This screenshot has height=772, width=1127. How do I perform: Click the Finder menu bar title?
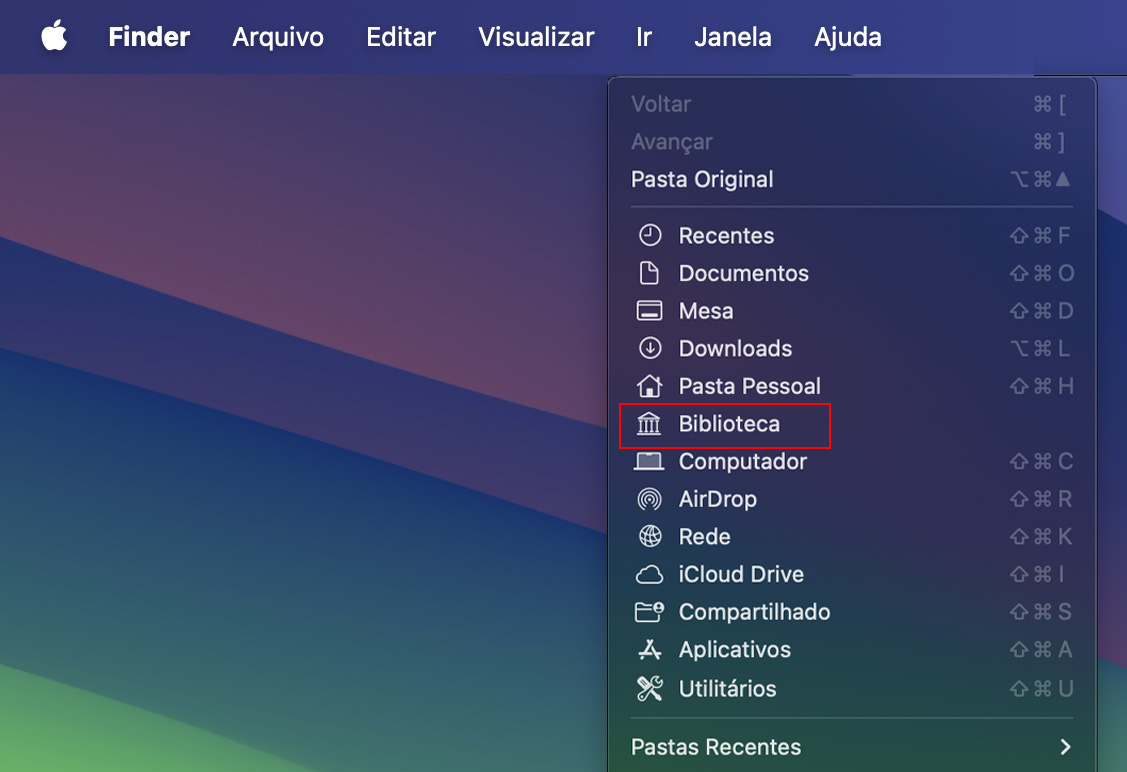click(x=148, y=36)
